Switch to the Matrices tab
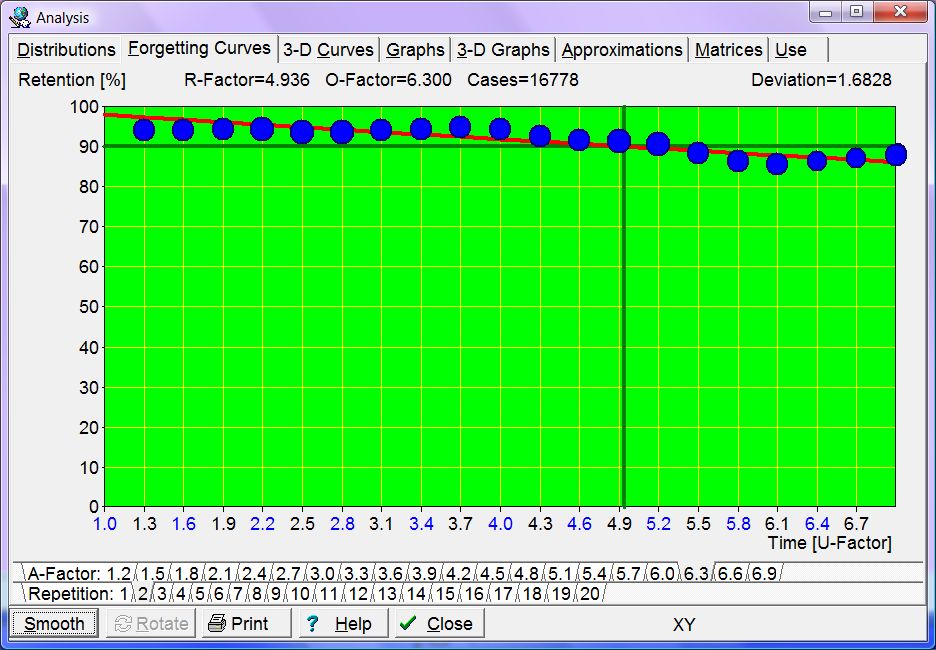936x650 pixels. click(x=728, y=50)
